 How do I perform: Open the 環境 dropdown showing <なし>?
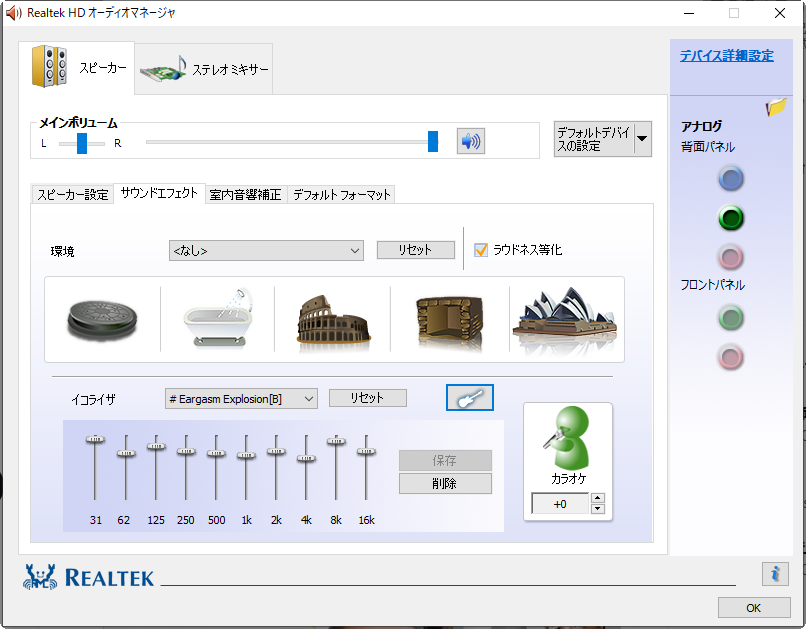coord(266,251)
